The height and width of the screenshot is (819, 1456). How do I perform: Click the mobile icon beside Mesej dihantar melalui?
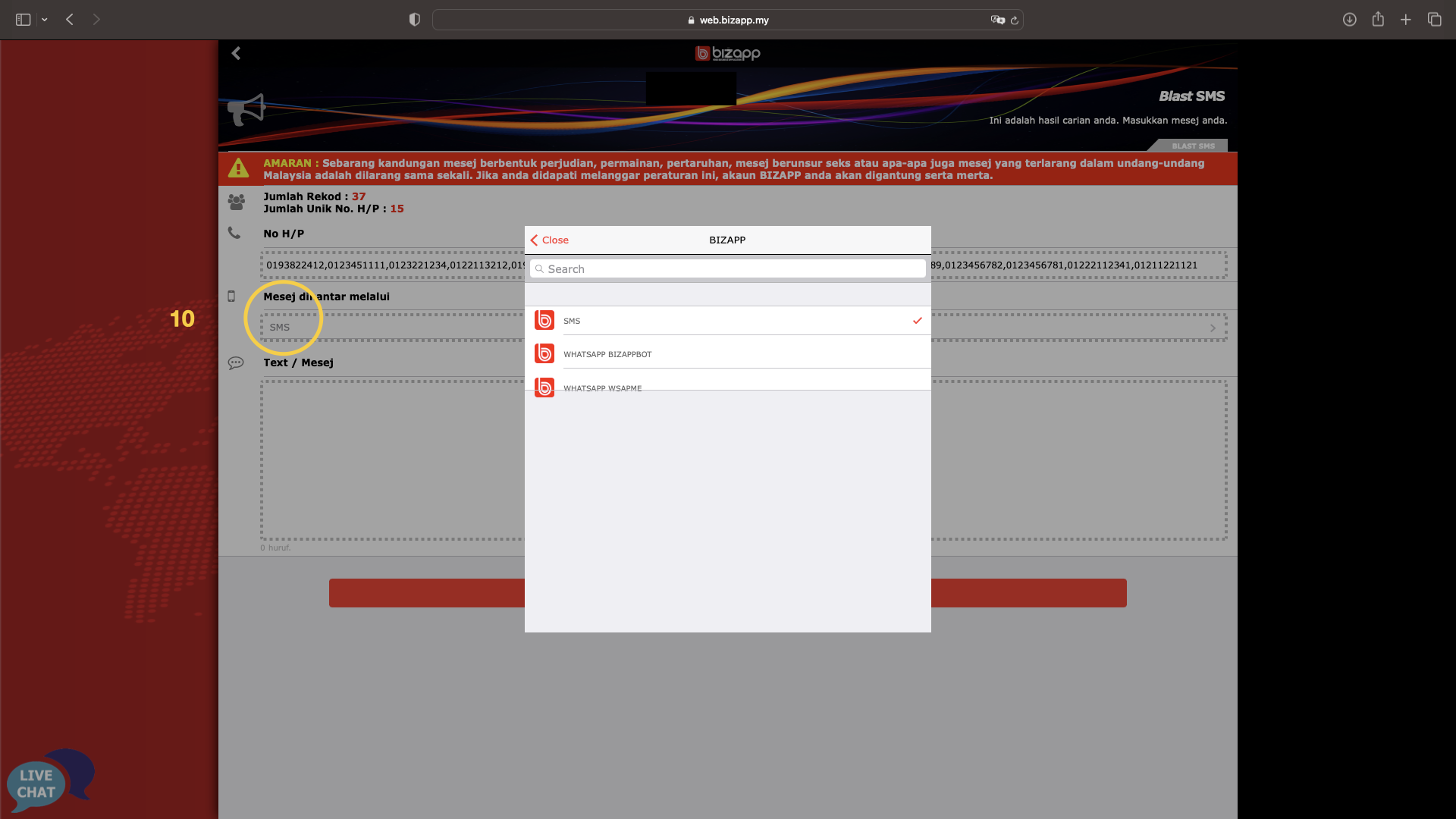231,297
